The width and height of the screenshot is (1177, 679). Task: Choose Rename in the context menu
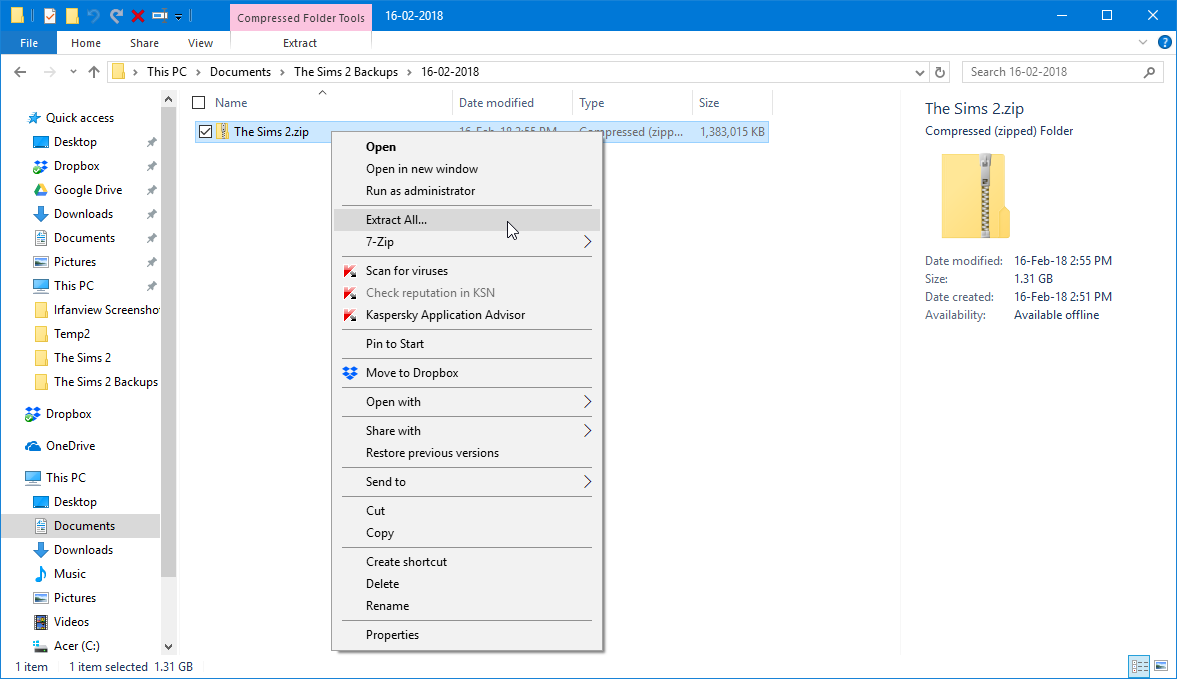(x=466, y=605)
